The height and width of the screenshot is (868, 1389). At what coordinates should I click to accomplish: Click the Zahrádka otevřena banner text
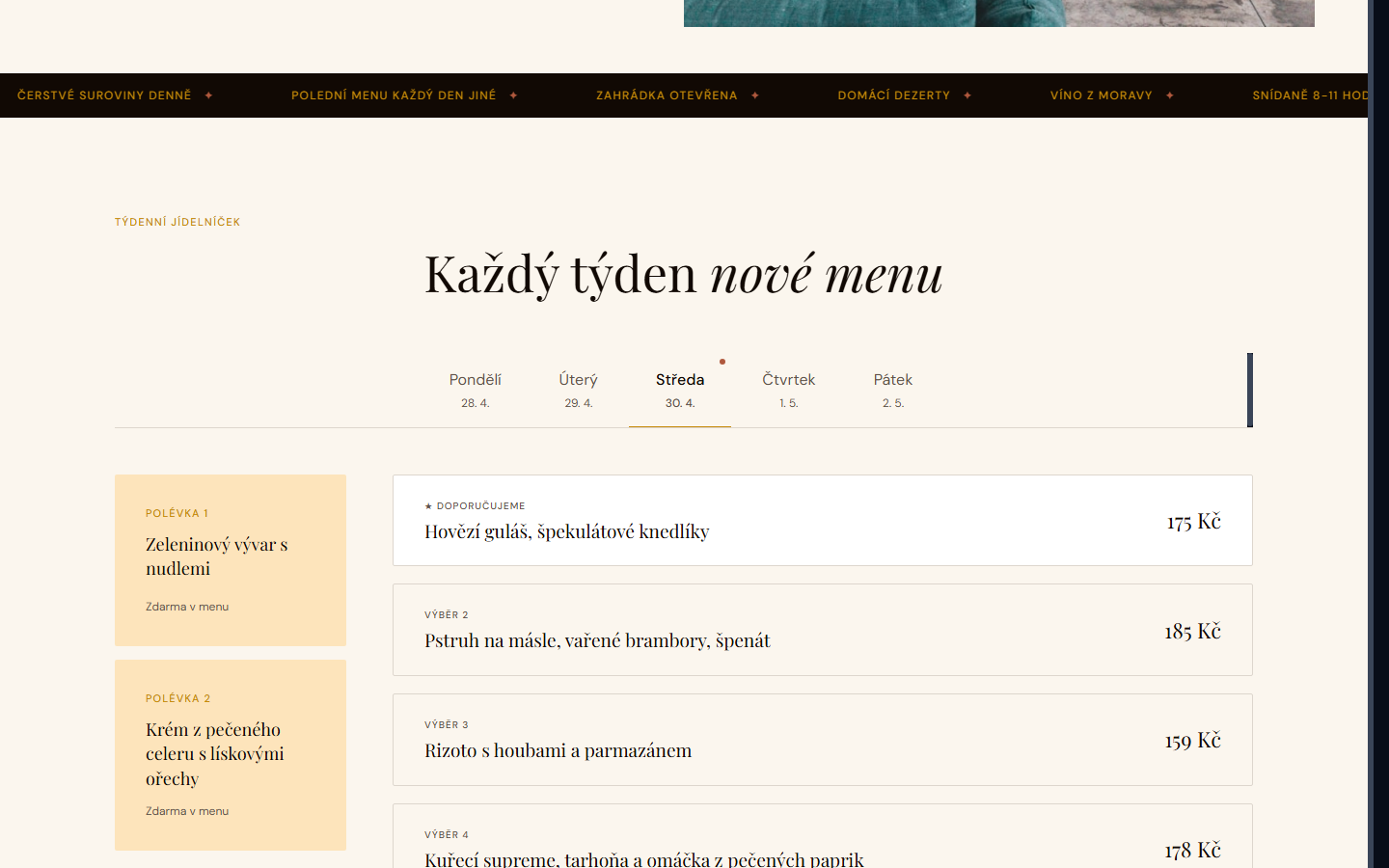667,95
